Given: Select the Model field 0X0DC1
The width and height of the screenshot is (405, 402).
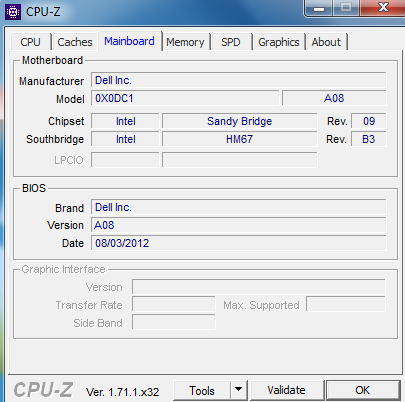Looking at the screenshot, I should click(185, 98).
